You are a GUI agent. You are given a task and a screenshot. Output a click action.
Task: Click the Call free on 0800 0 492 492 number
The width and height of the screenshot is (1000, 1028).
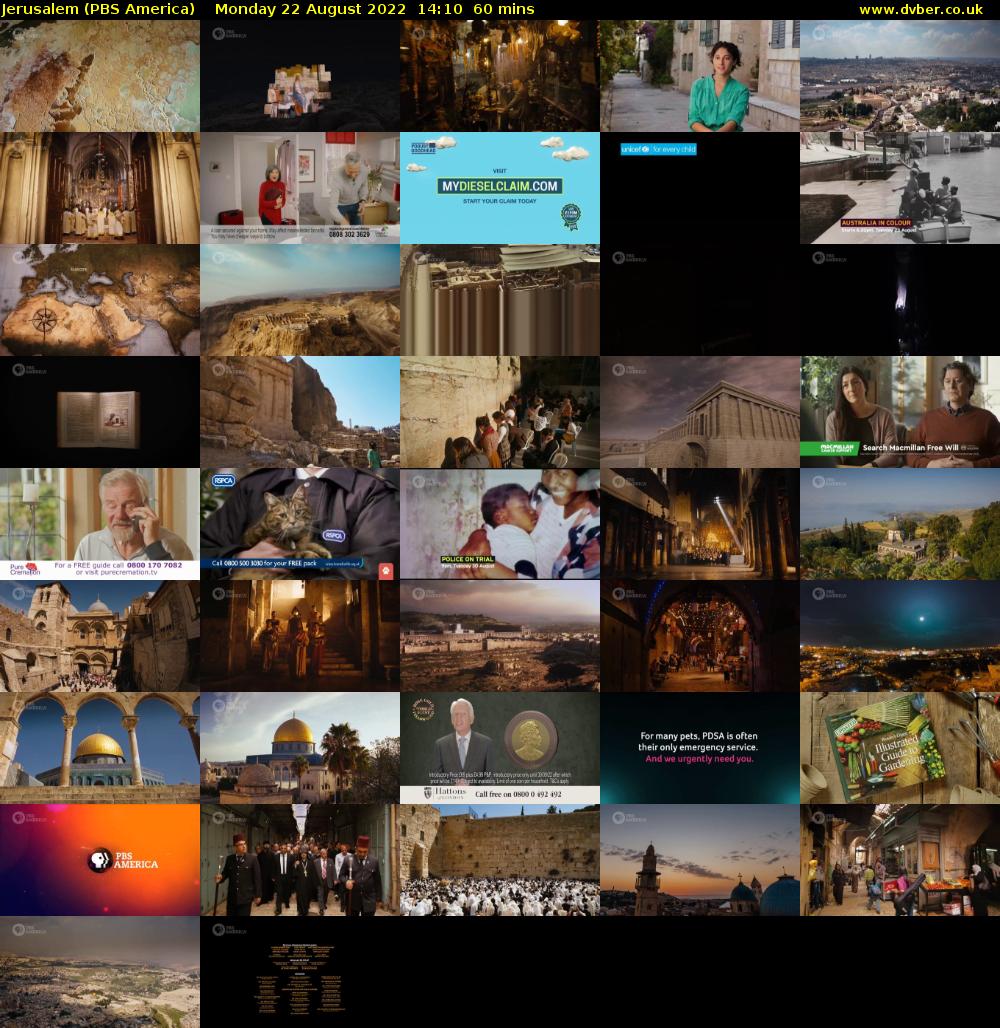pyautogui.click(x=520, y=793)
